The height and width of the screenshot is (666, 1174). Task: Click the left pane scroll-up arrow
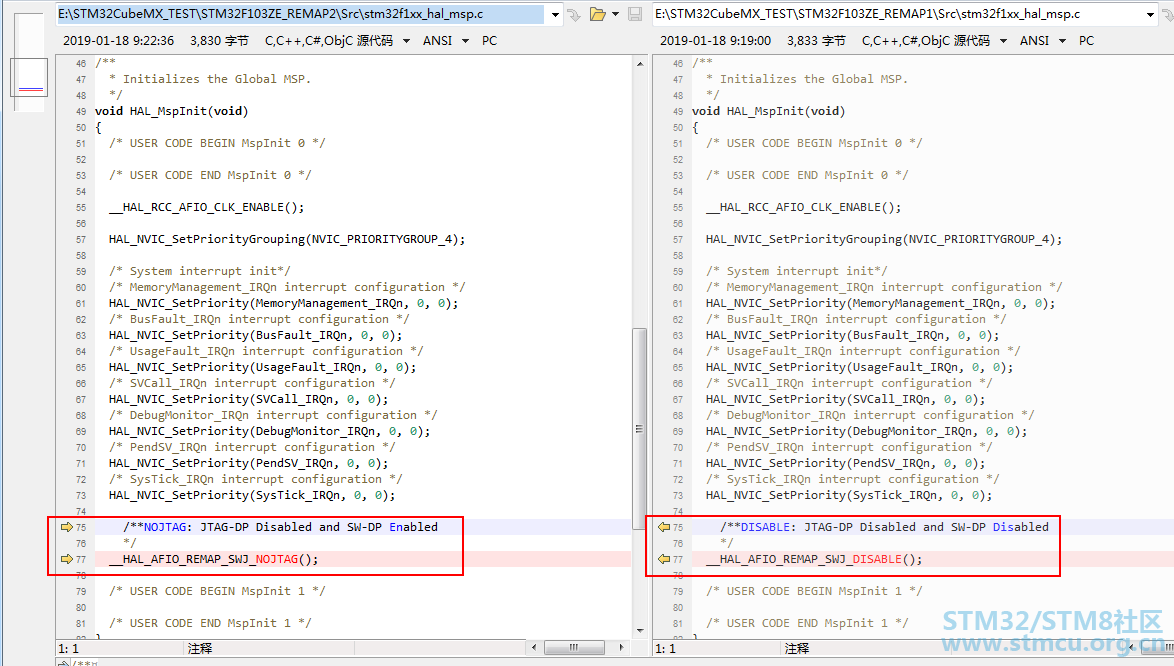coord(639,64)
